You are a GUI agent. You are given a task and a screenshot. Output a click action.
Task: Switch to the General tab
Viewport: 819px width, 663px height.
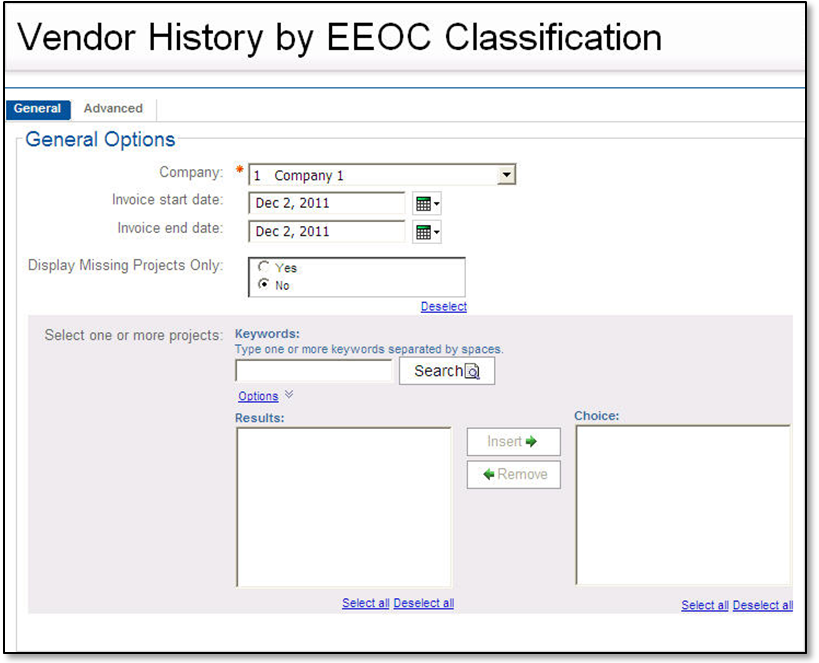click(38, 109)
